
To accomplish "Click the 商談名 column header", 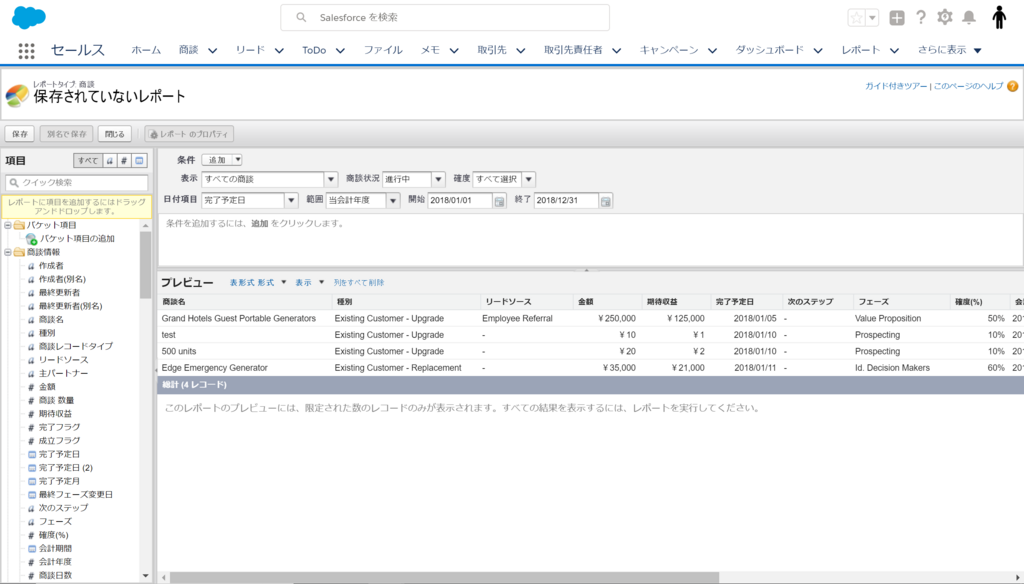I will [x=246, y=302].
